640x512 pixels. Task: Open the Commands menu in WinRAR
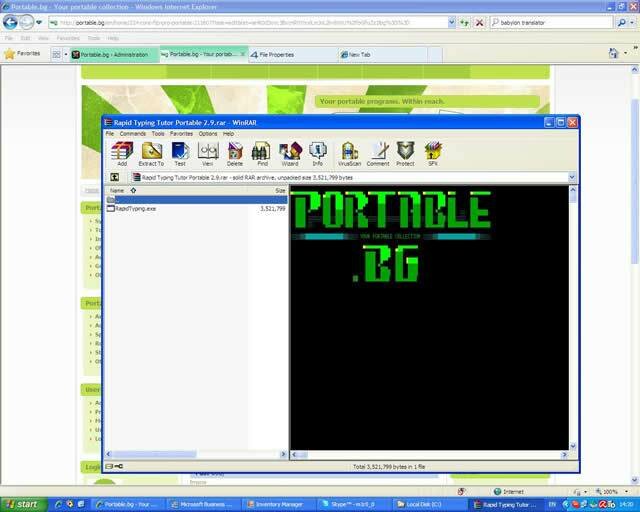tap(133, 134)
